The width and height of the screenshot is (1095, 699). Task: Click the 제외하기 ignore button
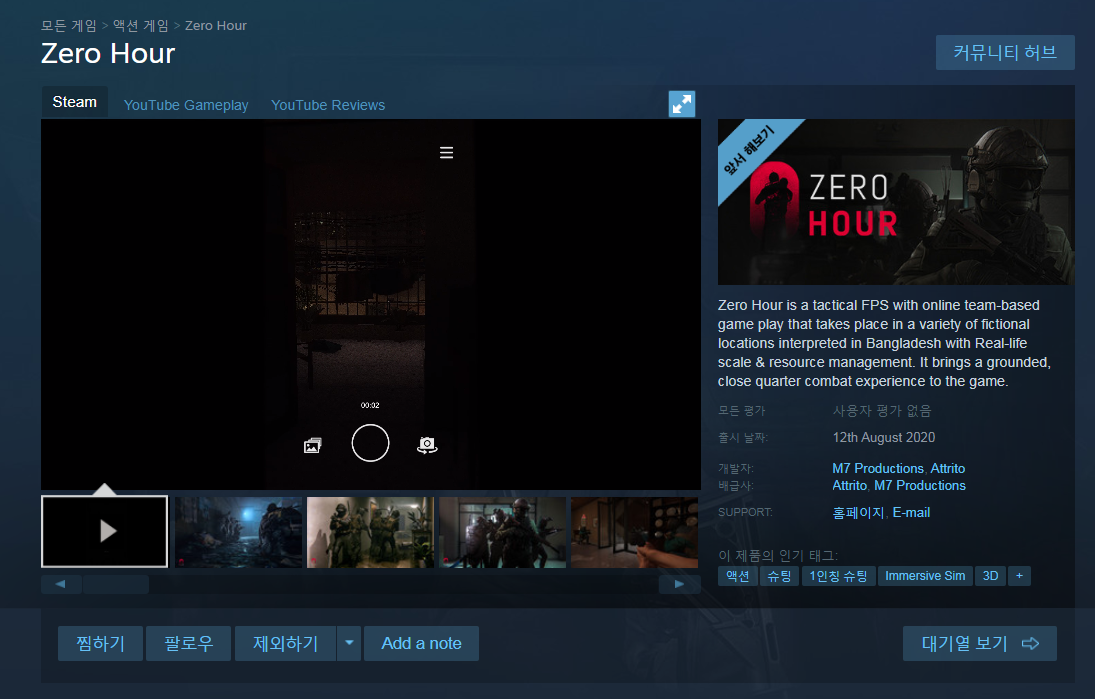click(x=286, y=643)
